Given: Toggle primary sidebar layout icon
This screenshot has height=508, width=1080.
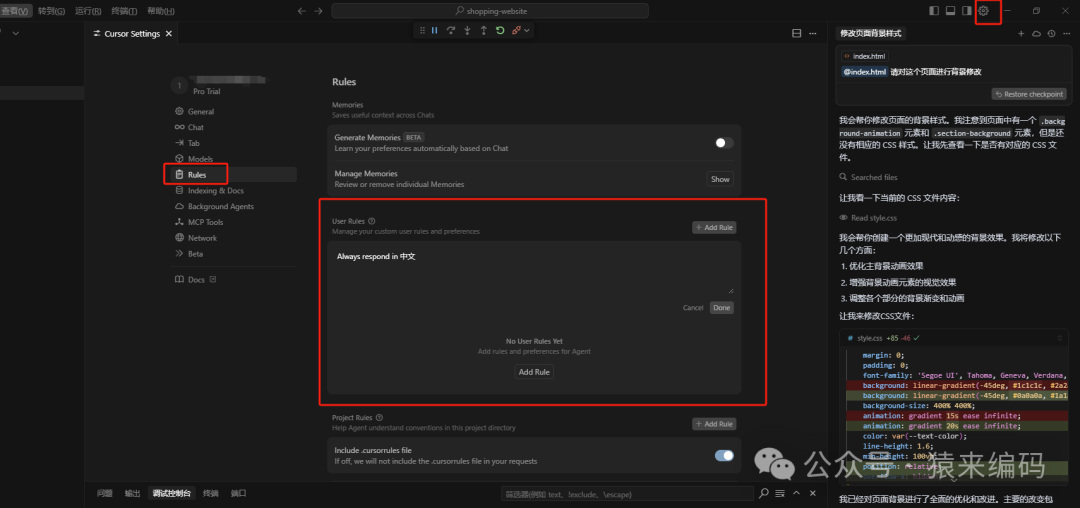Looking at the screenshot, I should click(x=934, y=11).
